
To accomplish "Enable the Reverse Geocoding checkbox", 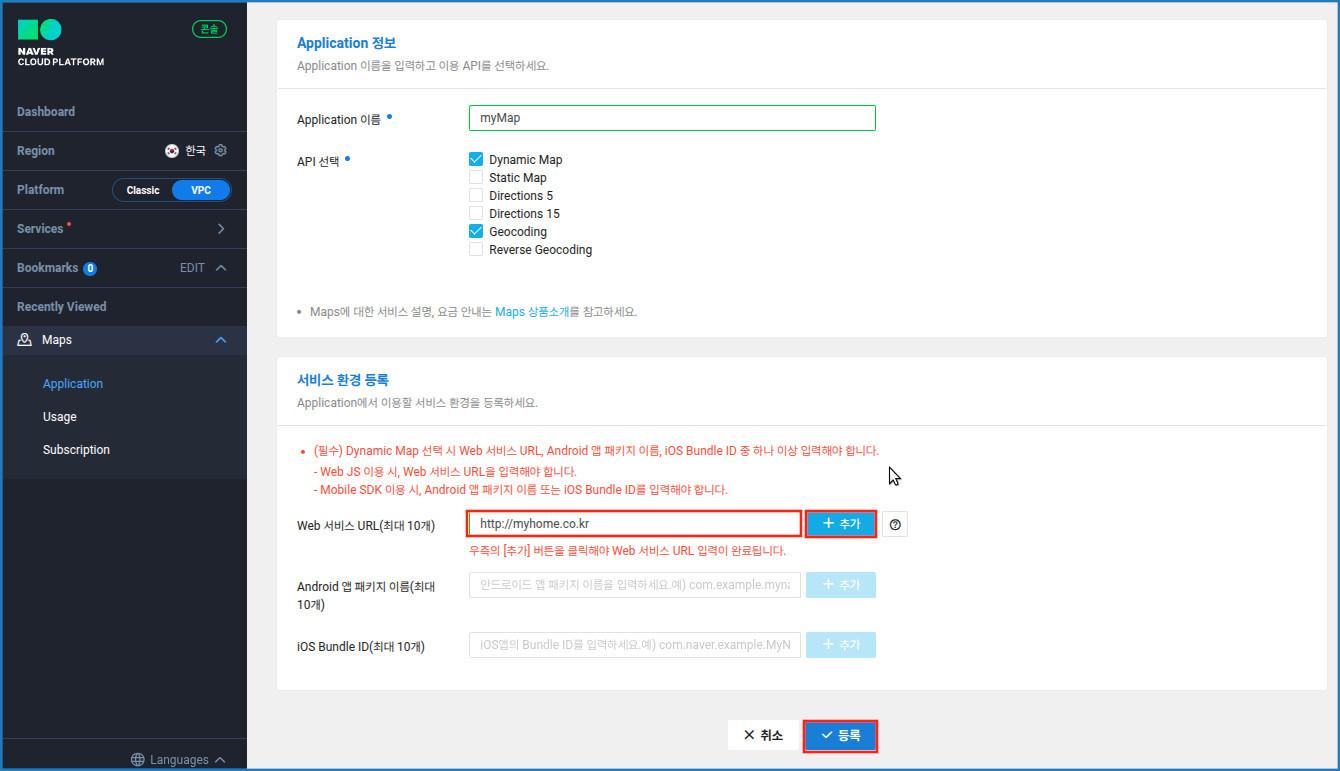I will click(x=476, y=249).
